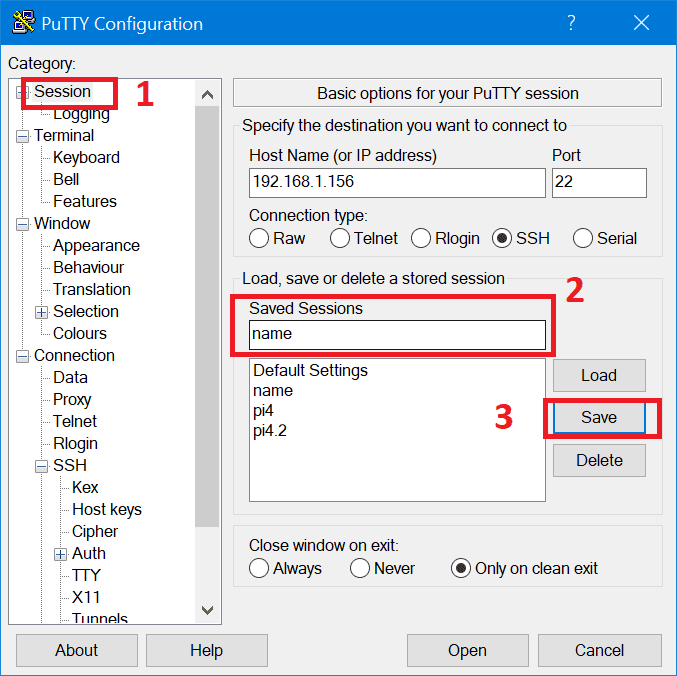Collapse the SSH tree branch
Viewport: 677px width, 676px height.
pyautogui.click(x=42, y=466)
